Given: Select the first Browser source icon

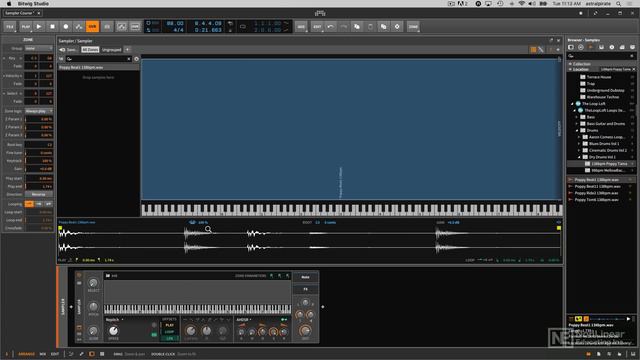Looking at the screenshot, I should [x=571, y=47].
